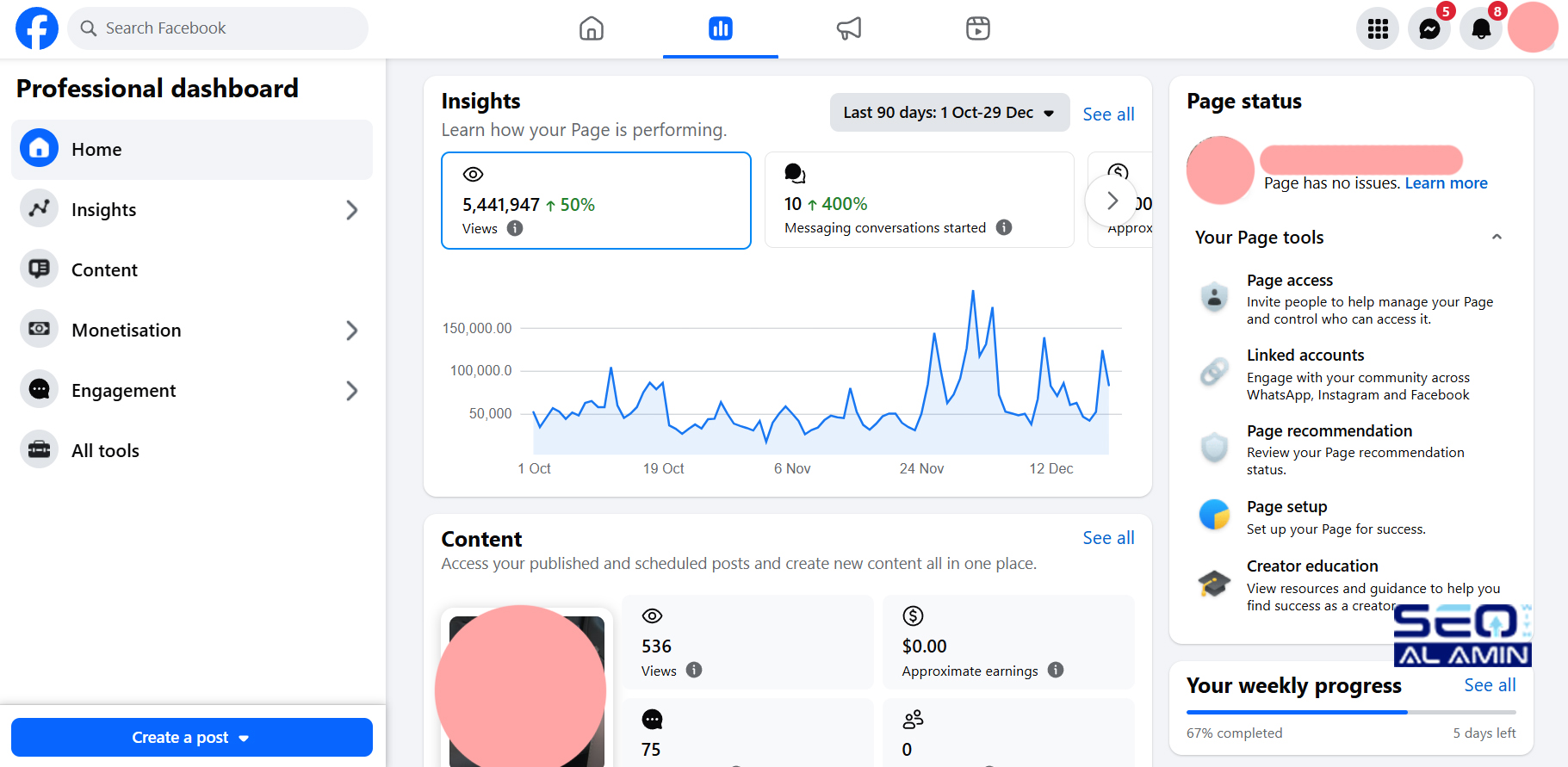Select the Views metric card in Insights

coord(596,201)
